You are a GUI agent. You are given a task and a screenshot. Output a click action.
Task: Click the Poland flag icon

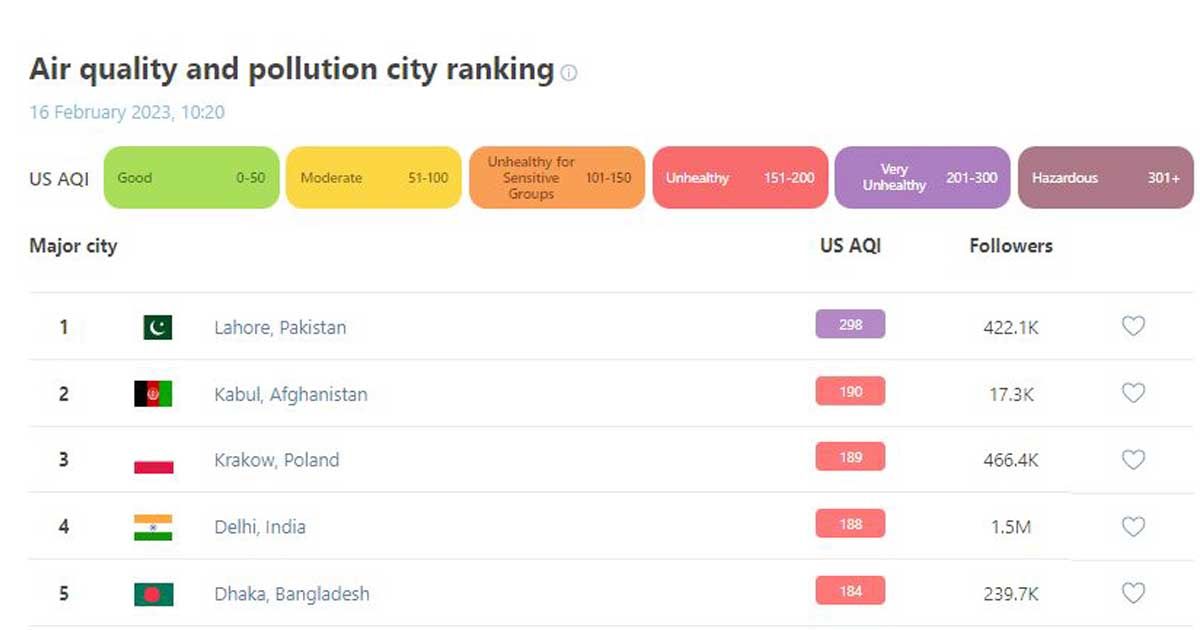point(153,461)
